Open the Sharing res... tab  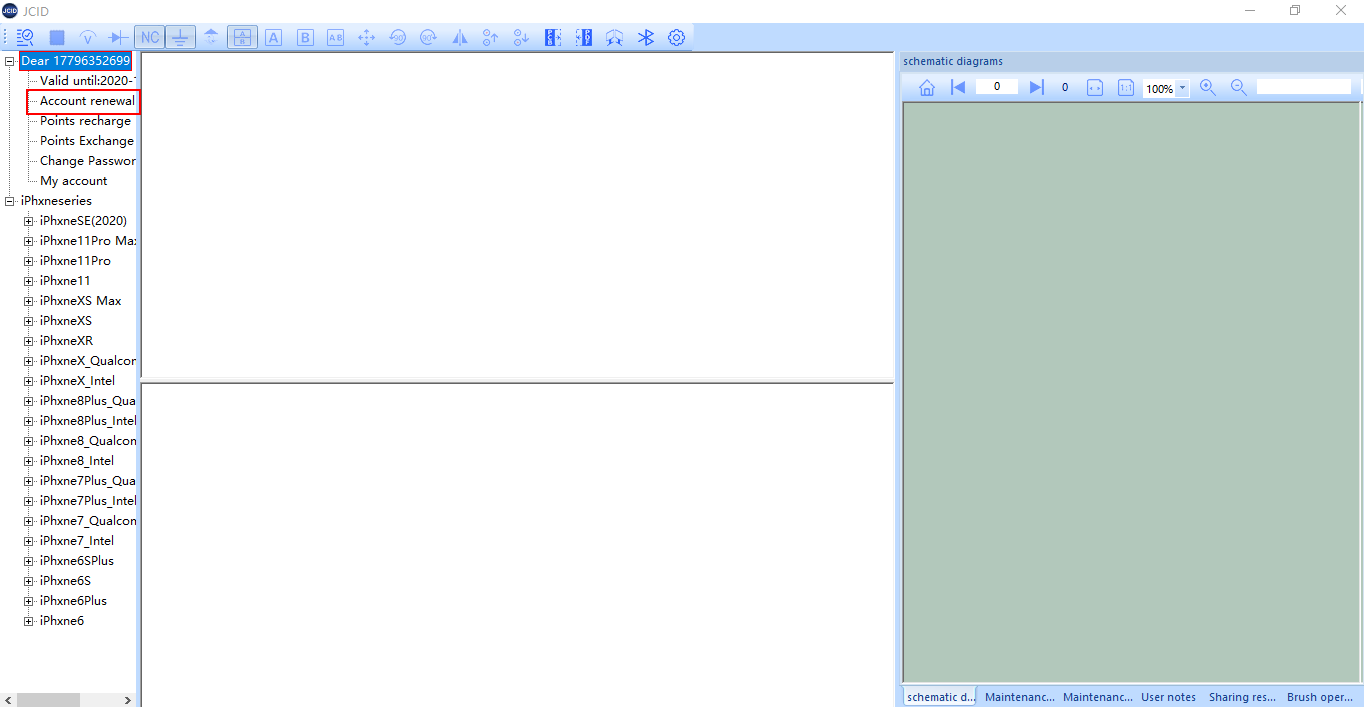point(1241,697)
